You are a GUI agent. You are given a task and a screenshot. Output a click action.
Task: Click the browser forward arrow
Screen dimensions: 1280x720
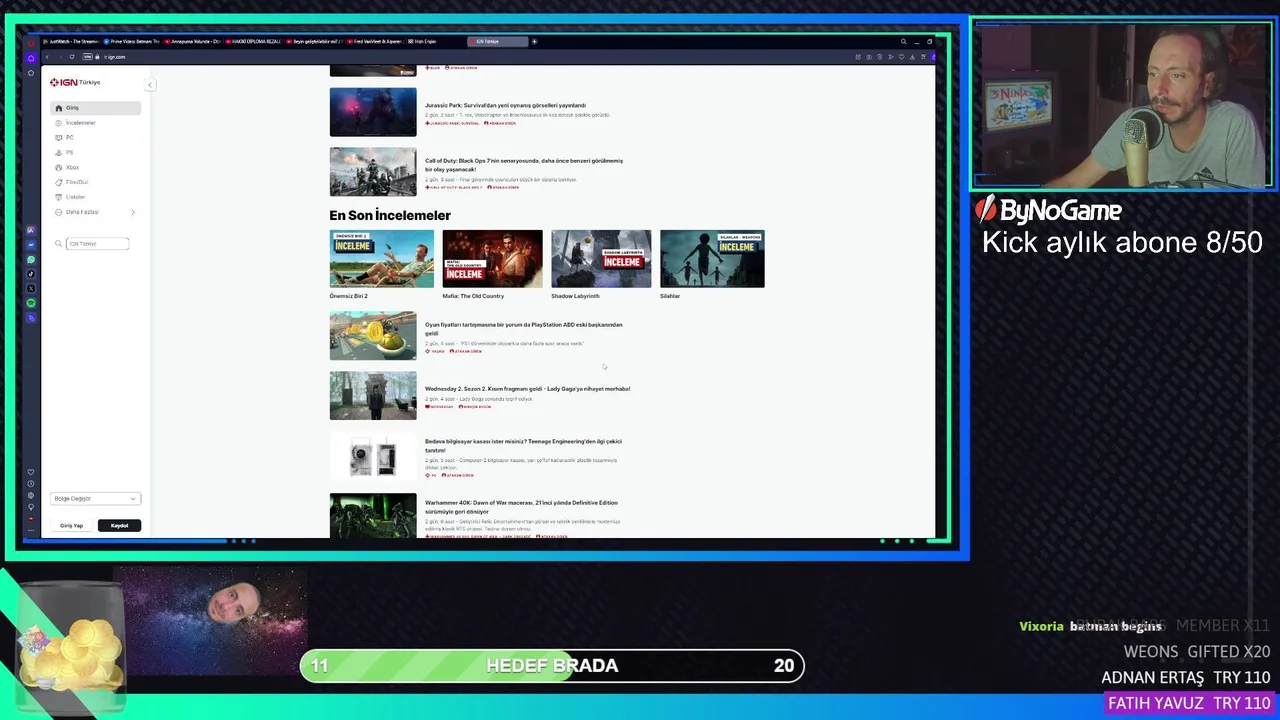pos(60,57)
